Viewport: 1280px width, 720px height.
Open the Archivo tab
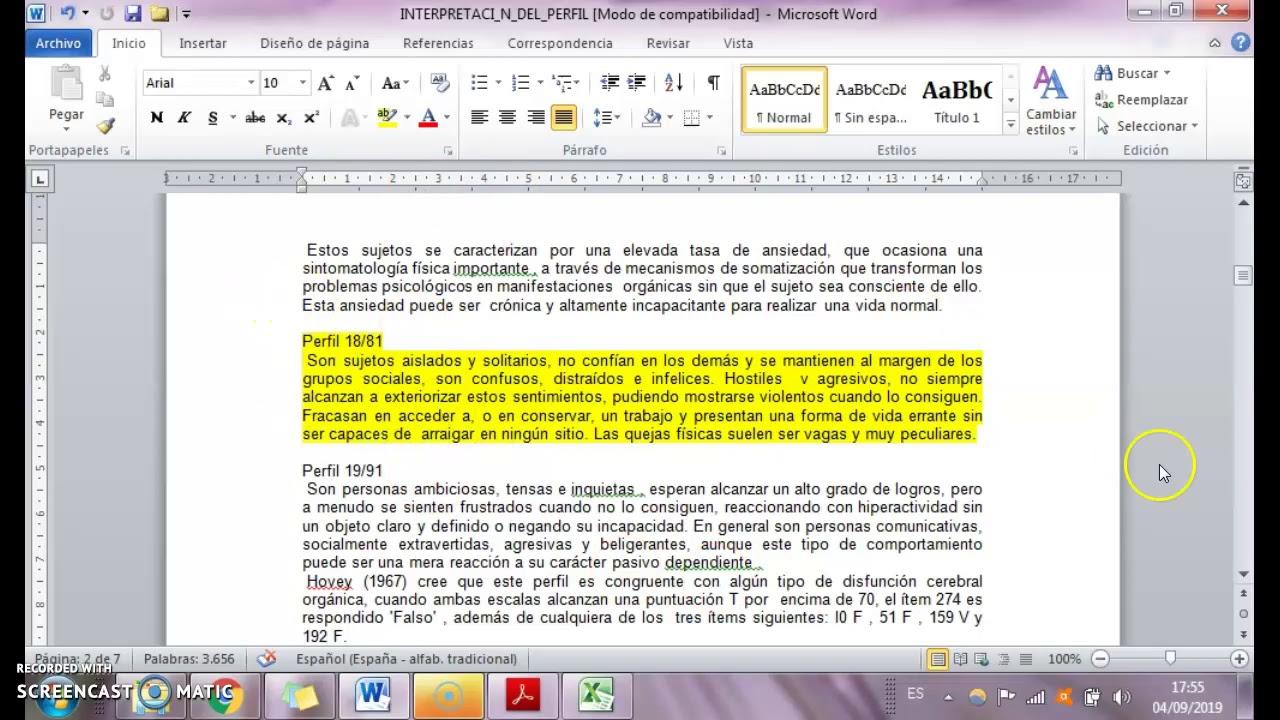(x=58, y=43)
